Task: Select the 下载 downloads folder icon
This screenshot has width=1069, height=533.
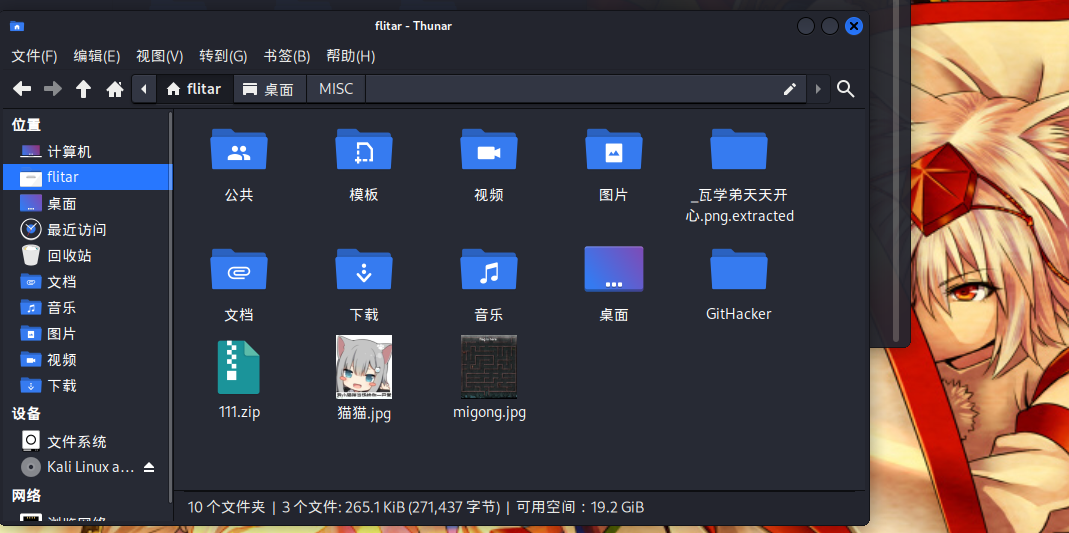Action: (363, 270)
